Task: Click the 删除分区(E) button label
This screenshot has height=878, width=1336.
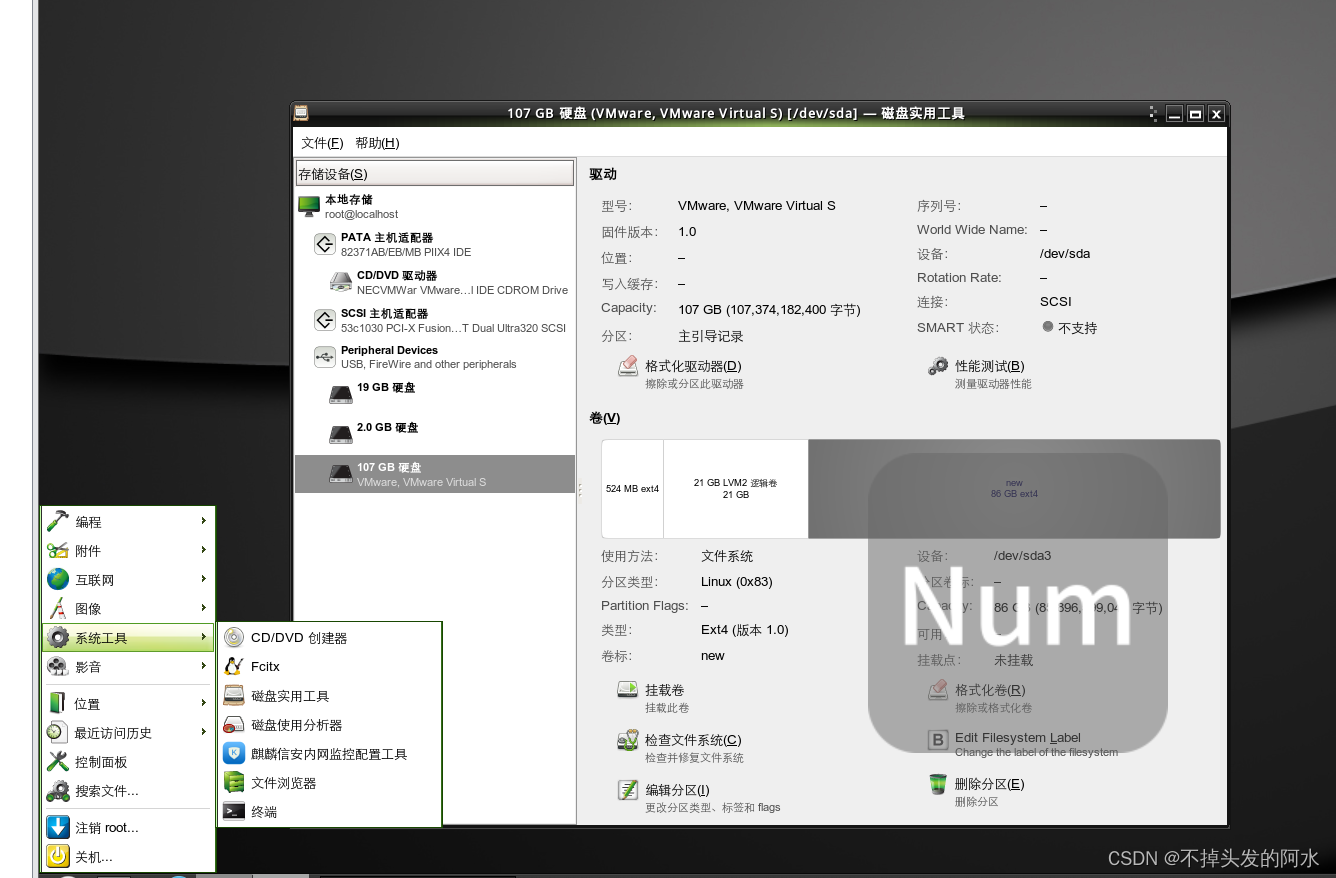Action: coord(990,784)
